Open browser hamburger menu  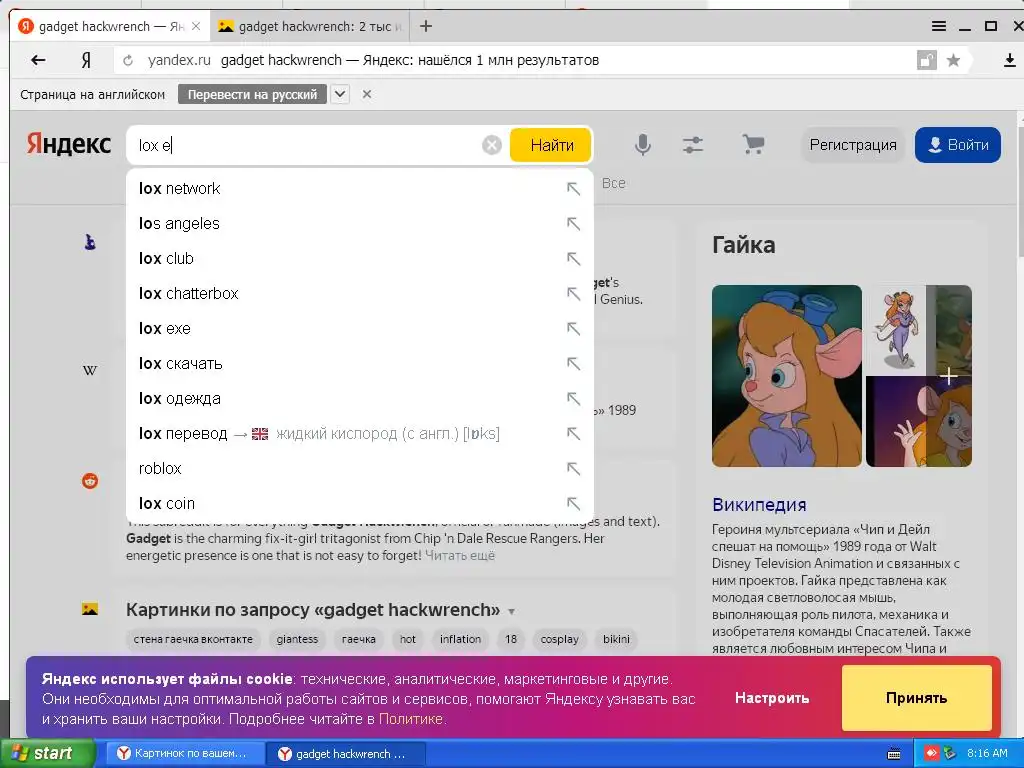pos(938,26)
